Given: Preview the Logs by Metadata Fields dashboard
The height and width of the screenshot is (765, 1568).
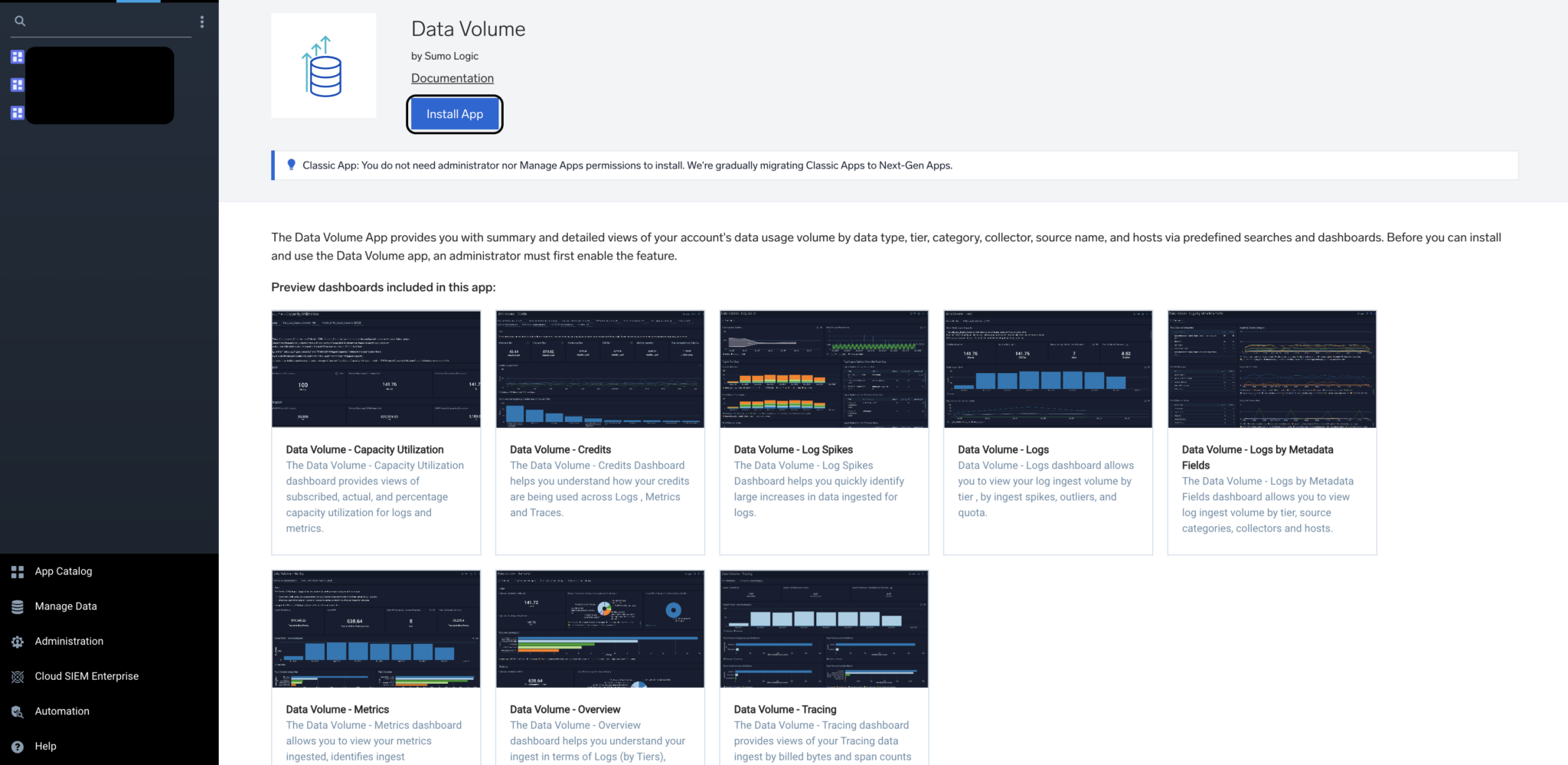Looking at the screenshot, I should (x=1271, y=369).
